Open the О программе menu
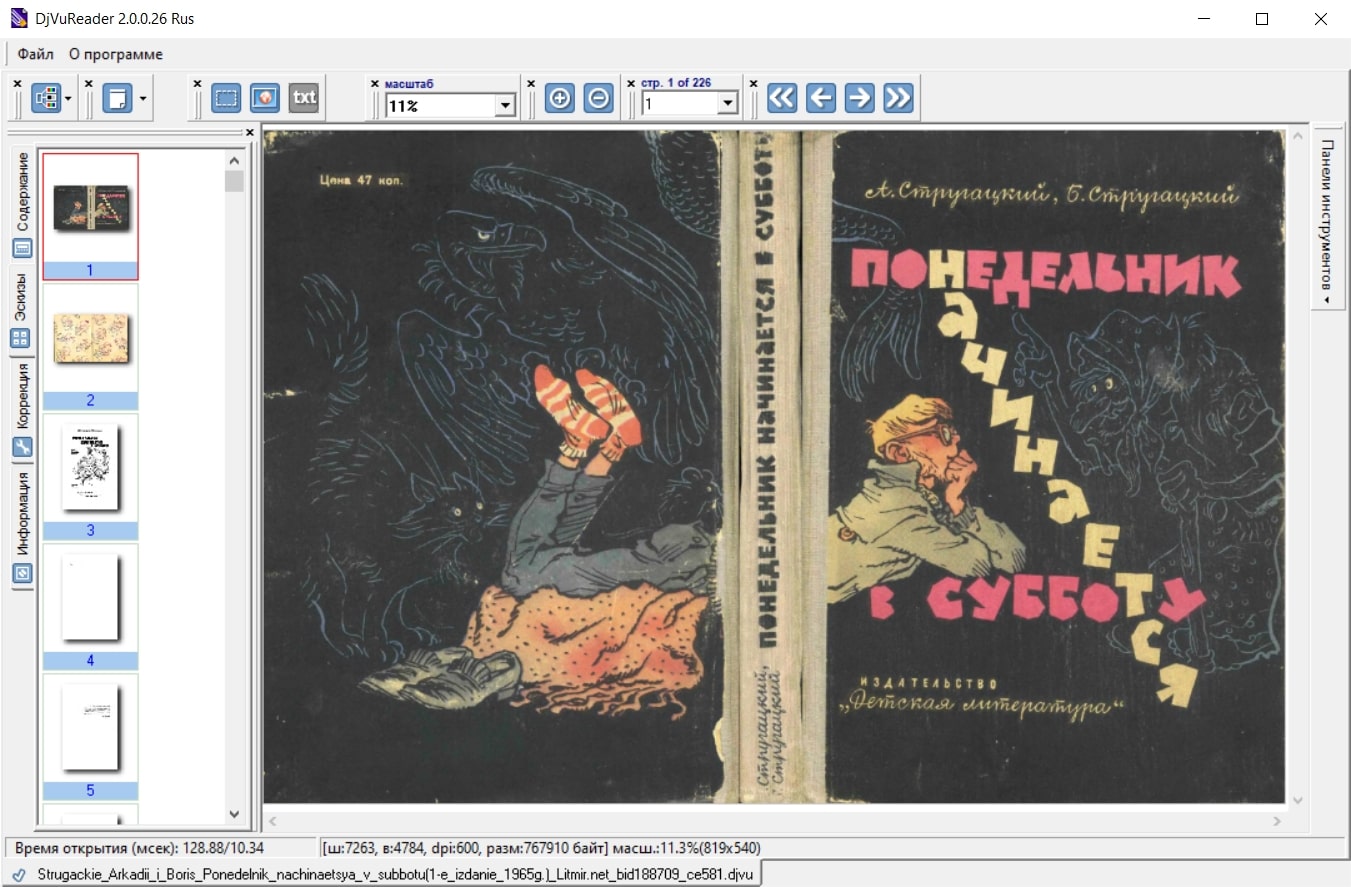This screenshot has height=887, width=1351. [x=116, y=54]
